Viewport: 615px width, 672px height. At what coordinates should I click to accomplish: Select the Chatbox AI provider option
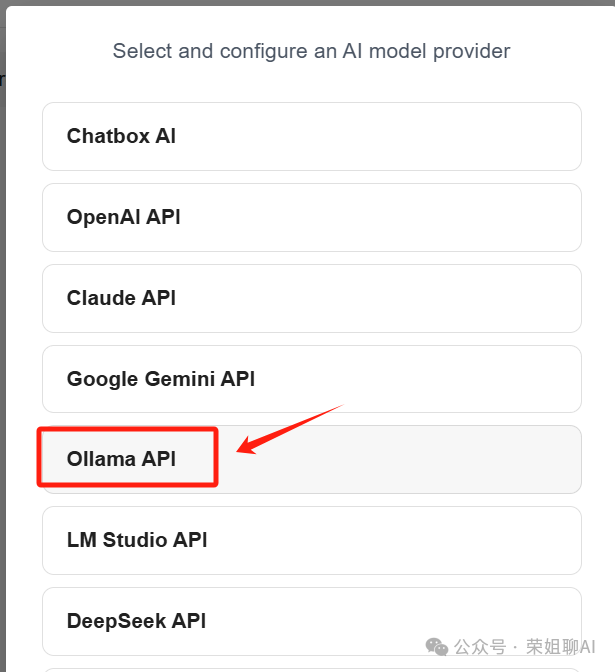312,136
